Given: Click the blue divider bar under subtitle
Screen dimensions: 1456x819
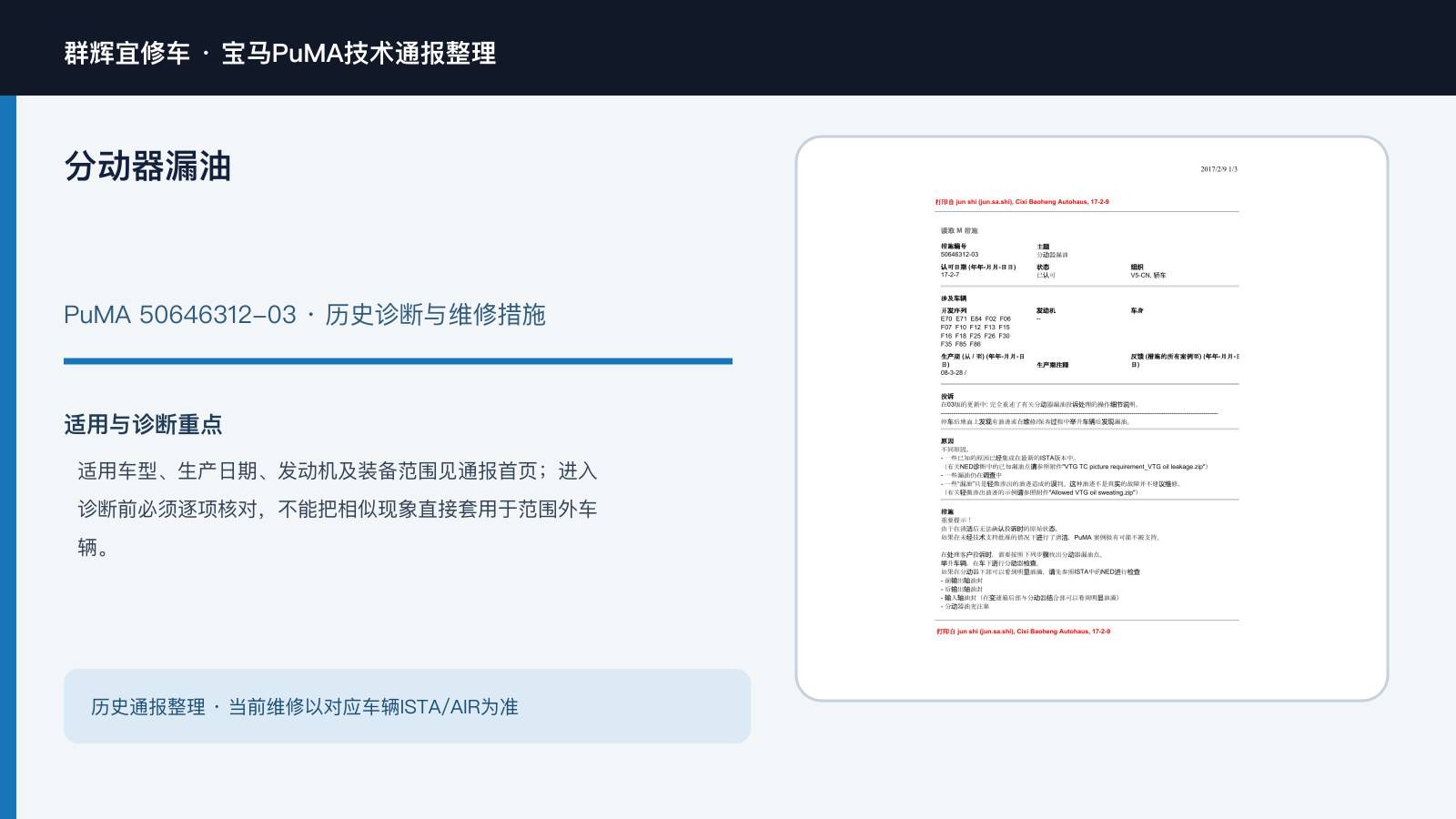Looking at the screenshot, I should coord(398,361).
